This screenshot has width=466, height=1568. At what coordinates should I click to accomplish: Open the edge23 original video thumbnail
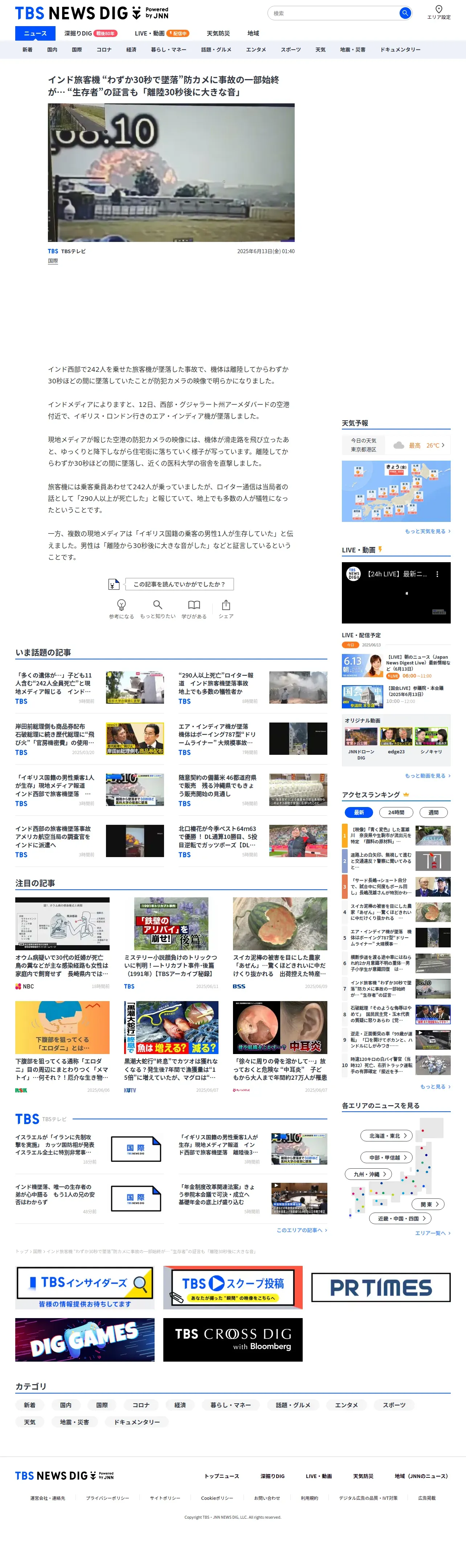pos(396,737)
